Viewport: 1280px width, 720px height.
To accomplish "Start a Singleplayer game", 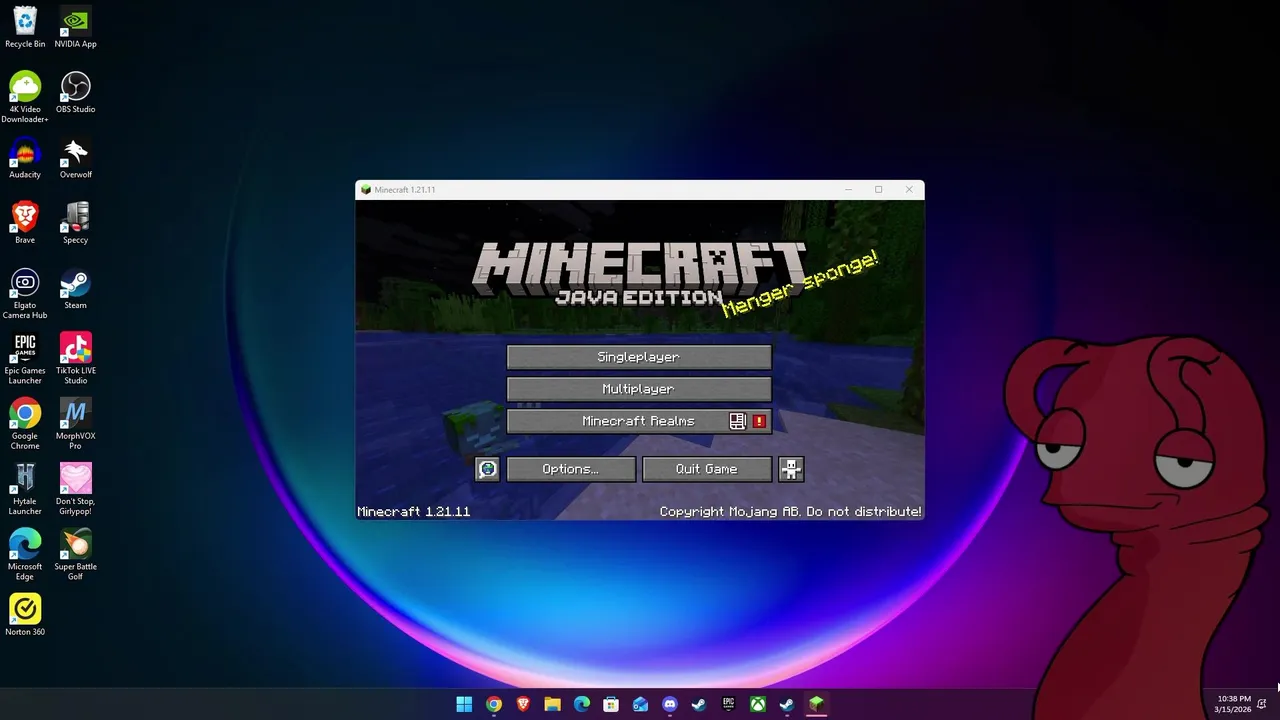I will tap(639, 357).
